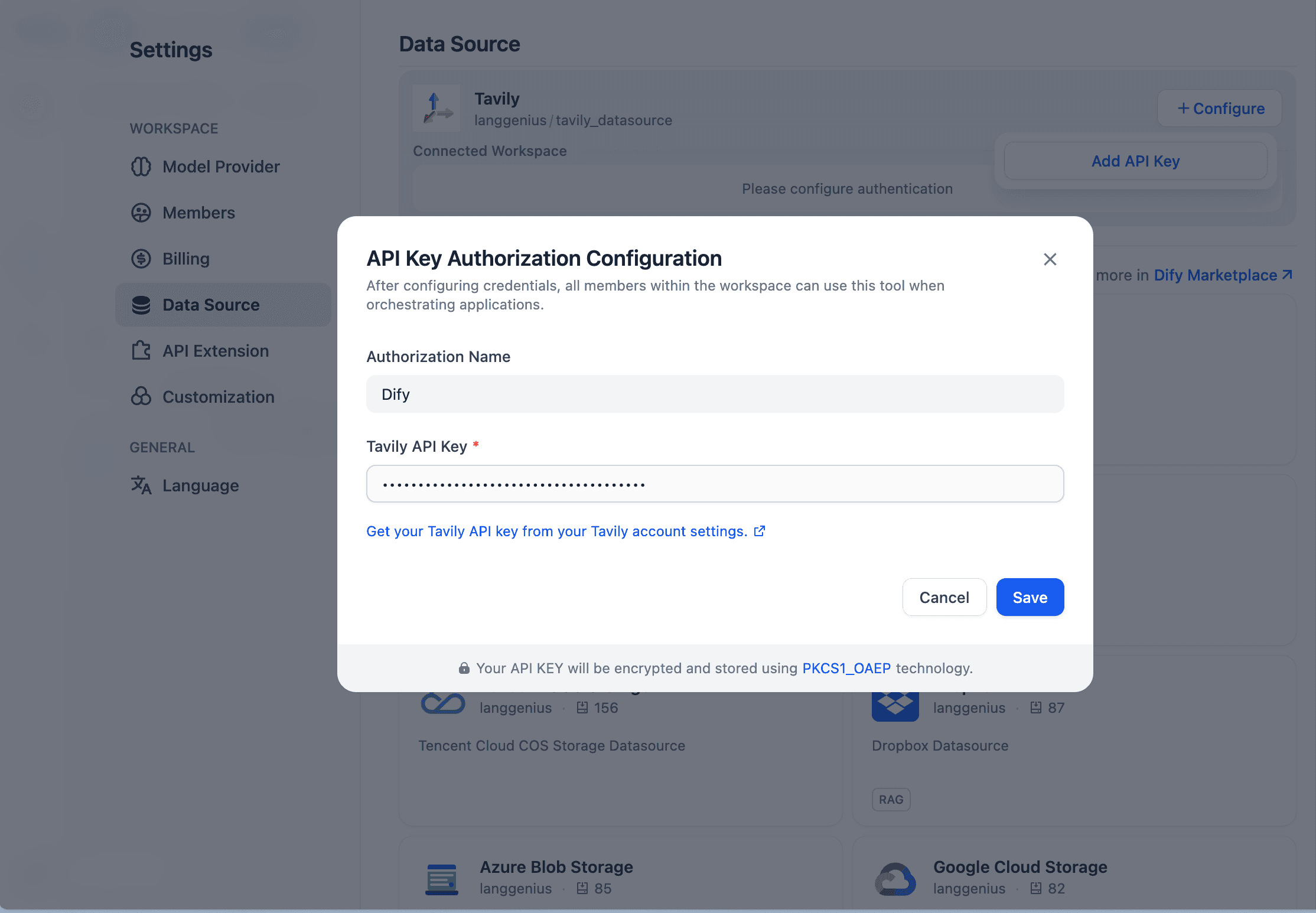
Task: Open the PKCS1_OAEP technology link
Action: coord(846,668)
